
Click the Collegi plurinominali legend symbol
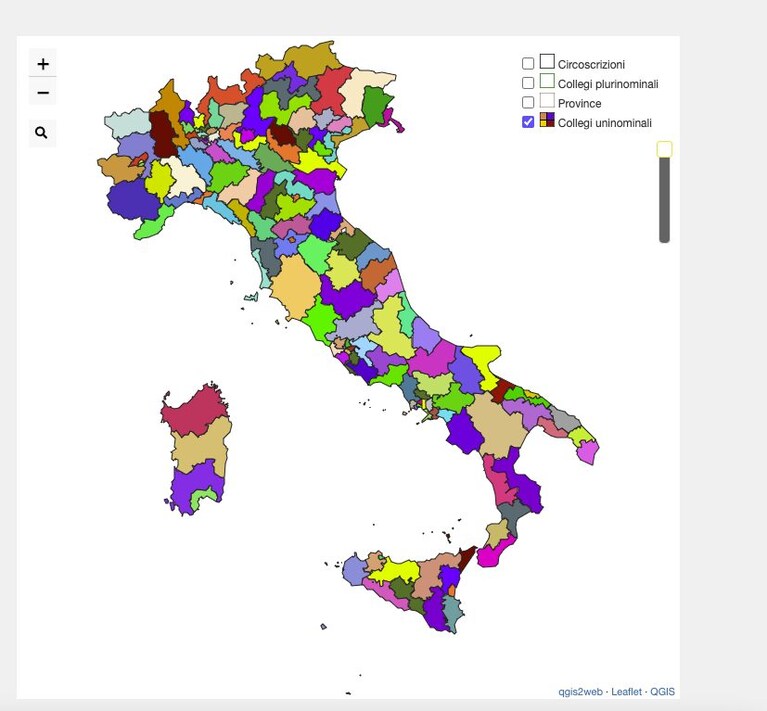(x=547, y=81)
